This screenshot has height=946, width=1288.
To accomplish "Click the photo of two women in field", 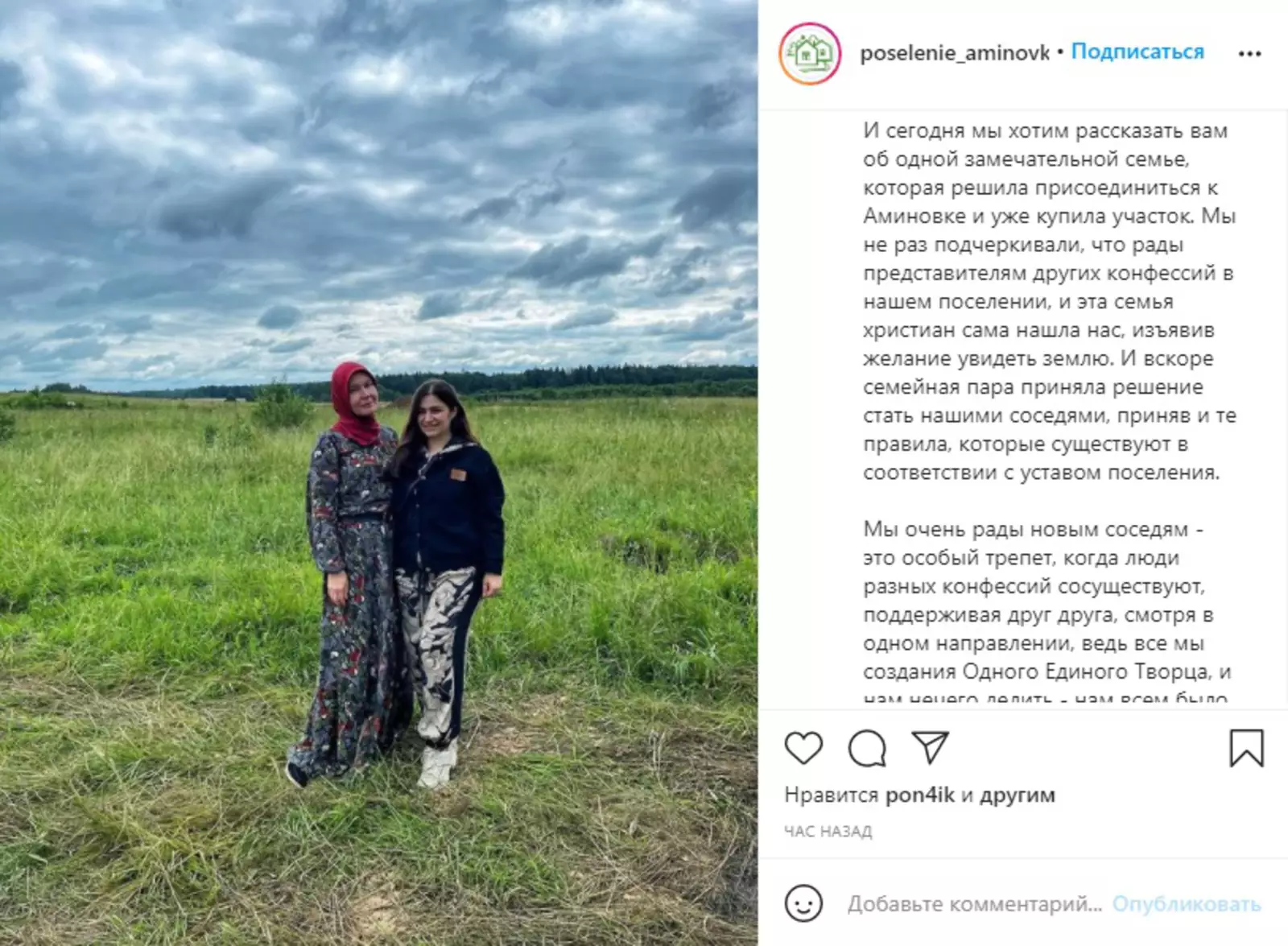I will pos(378,473).
